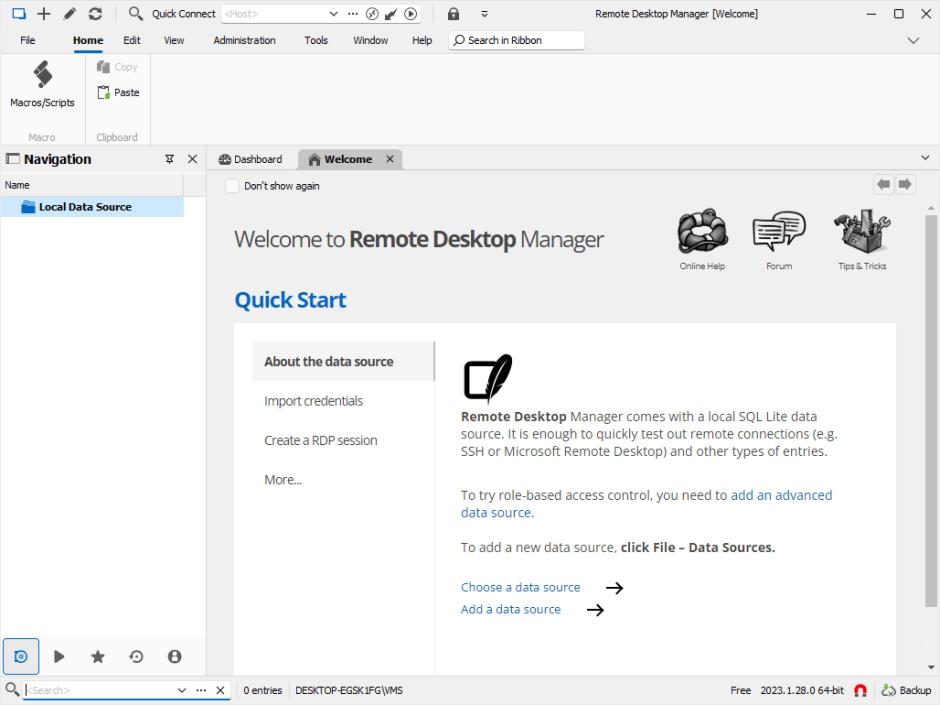The height and width of the screenshot is (705, 940).
Task: Click the Backup status bar button
Action: (906, 691)
